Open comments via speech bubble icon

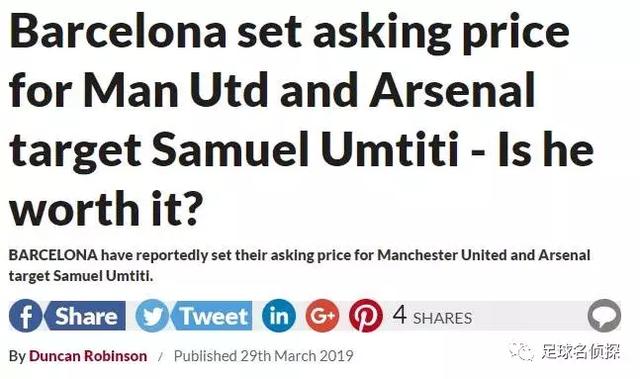[604, 315]
